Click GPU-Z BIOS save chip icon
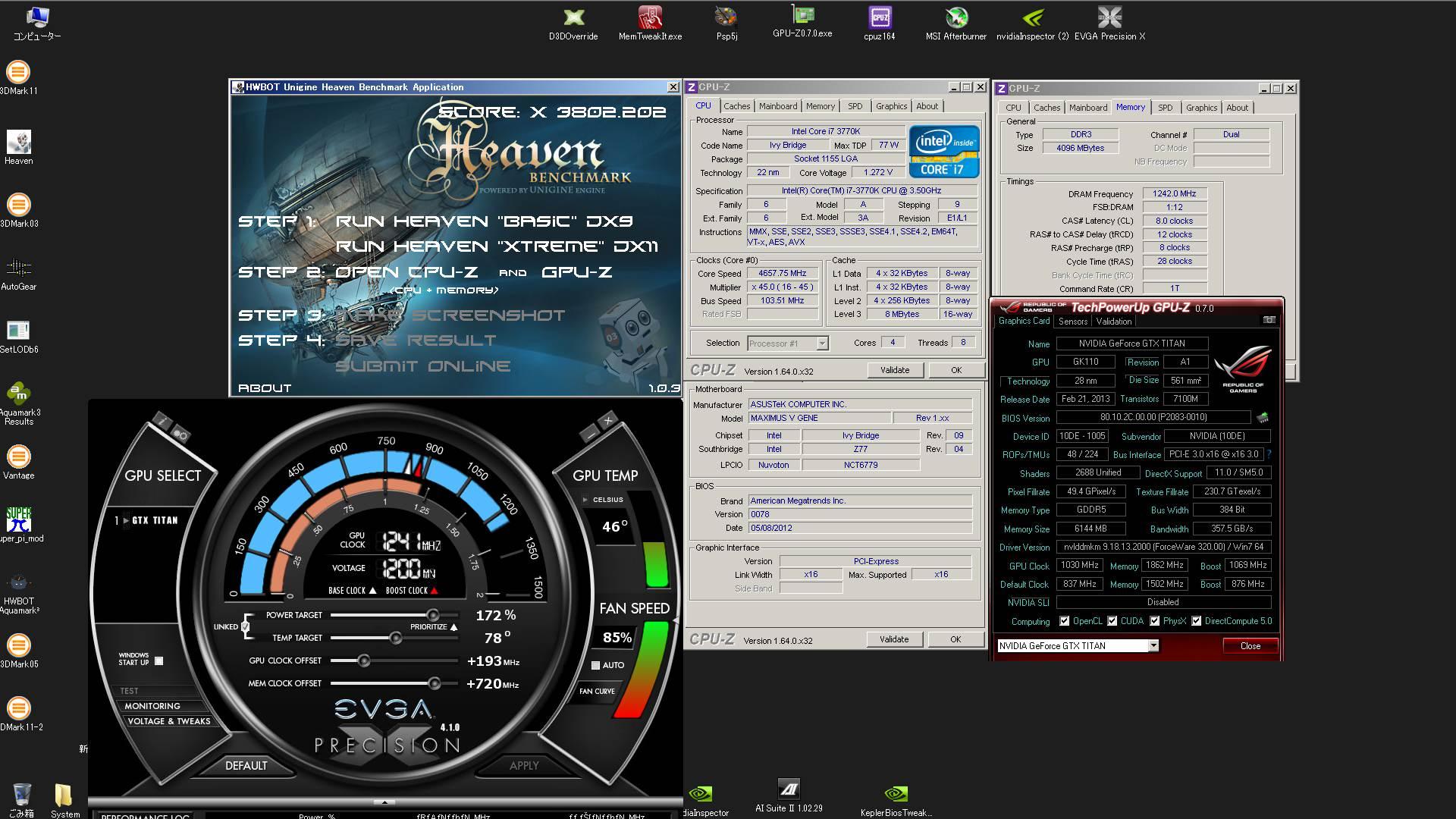 click(1263, 417)
